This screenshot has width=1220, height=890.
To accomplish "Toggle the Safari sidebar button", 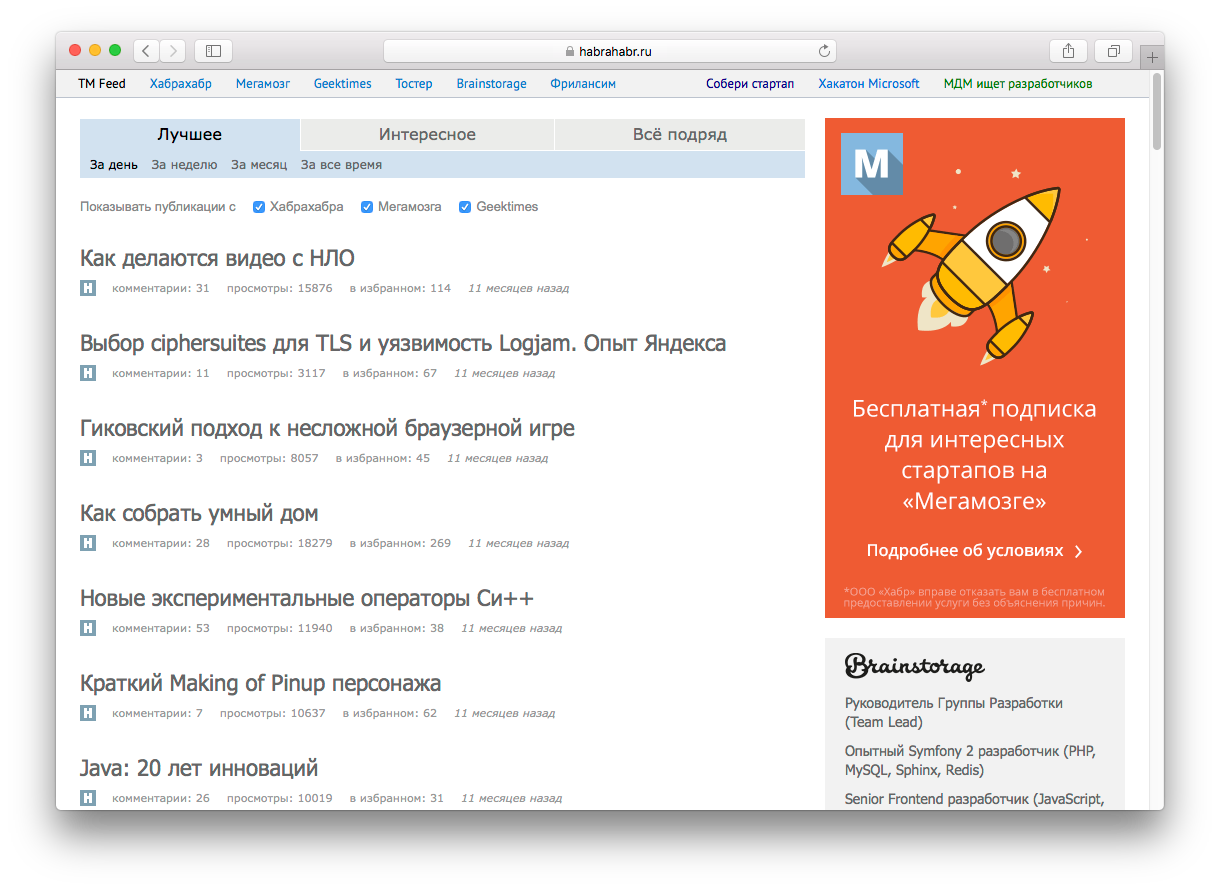I will click(213, 51).
